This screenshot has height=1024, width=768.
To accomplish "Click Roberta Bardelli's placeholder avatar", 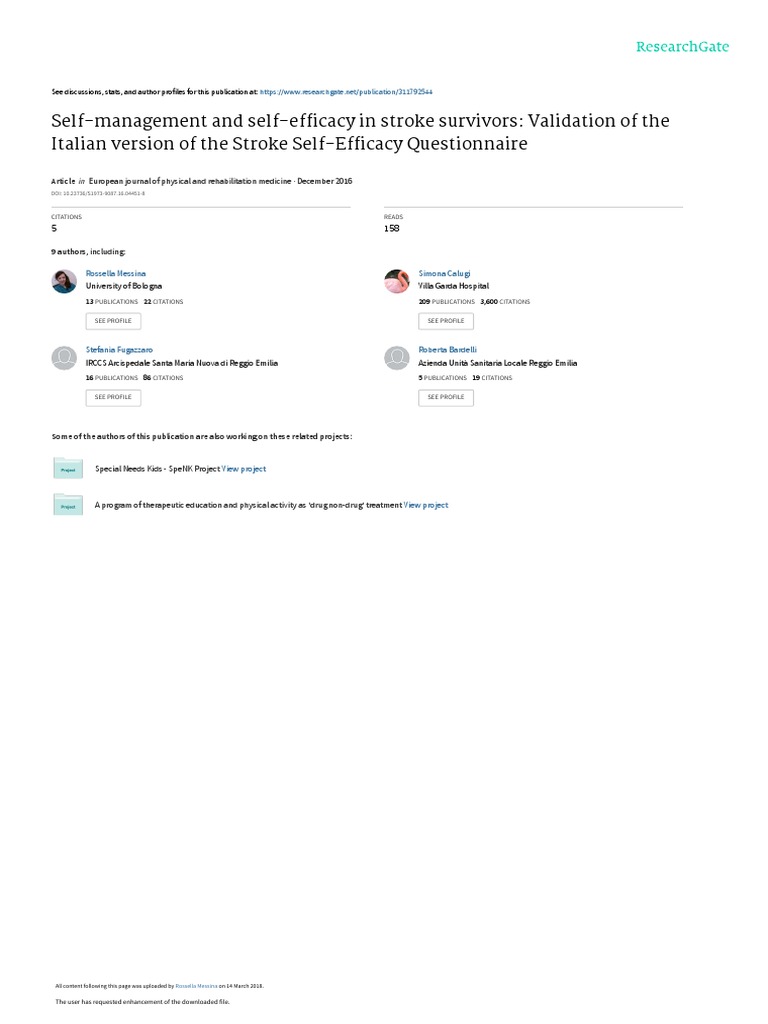I will point(397,358).
